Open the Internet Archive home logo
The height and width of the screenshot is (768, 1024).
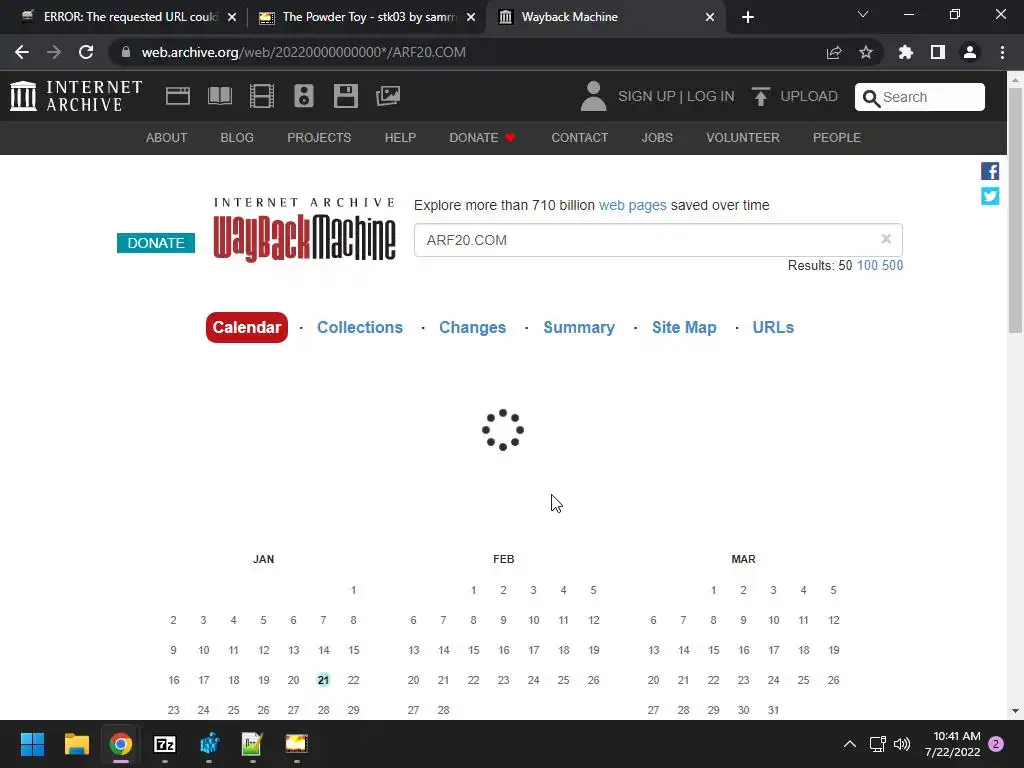coord(76,96)
